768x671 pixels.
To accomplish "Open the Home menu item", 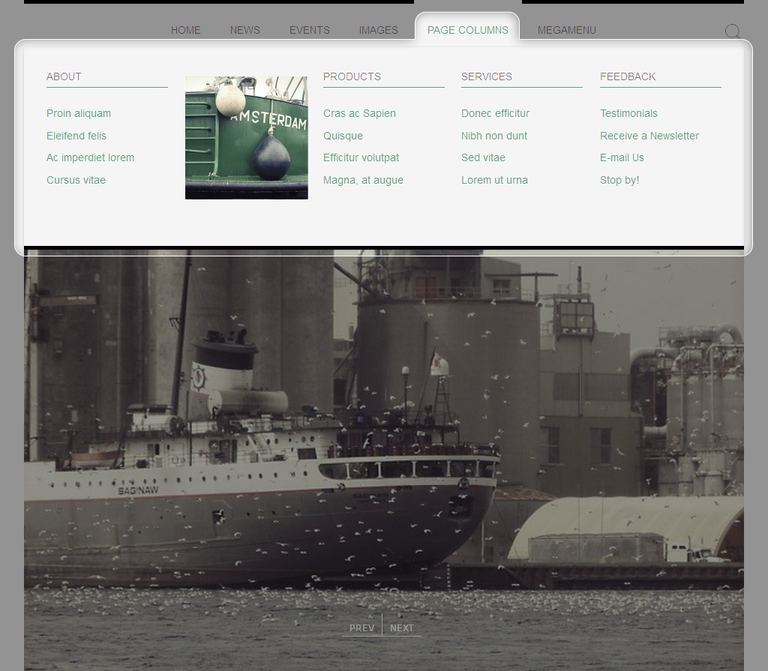I will (186, 30).
